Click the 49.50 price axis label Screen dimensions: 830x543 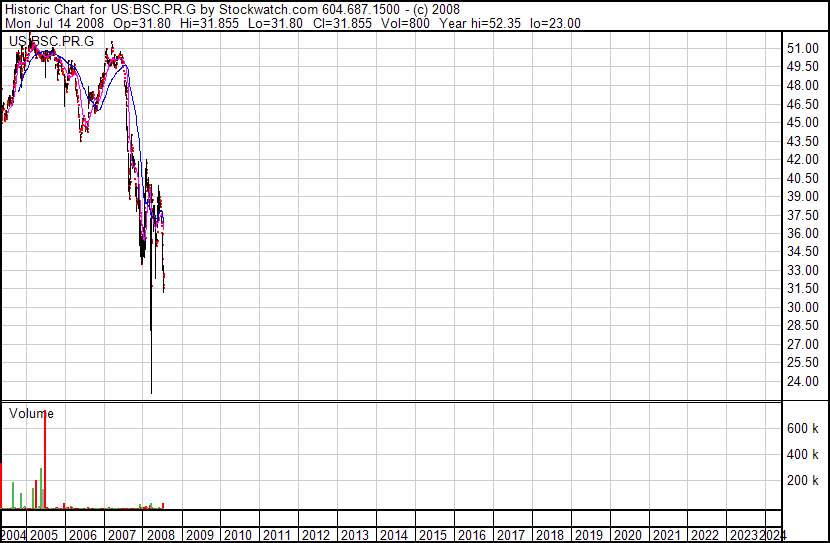(x=803, y=67)
